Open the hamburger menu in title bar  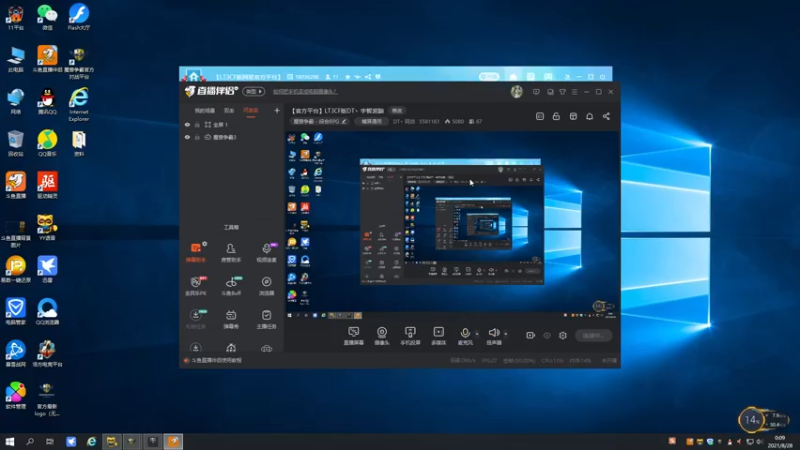(574, 92)
